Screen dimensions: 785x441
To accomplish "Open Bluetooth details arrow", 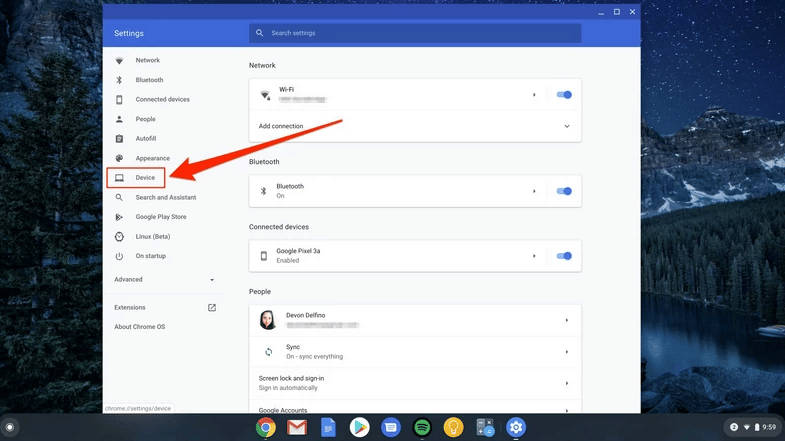I will (x=534, y=191).
